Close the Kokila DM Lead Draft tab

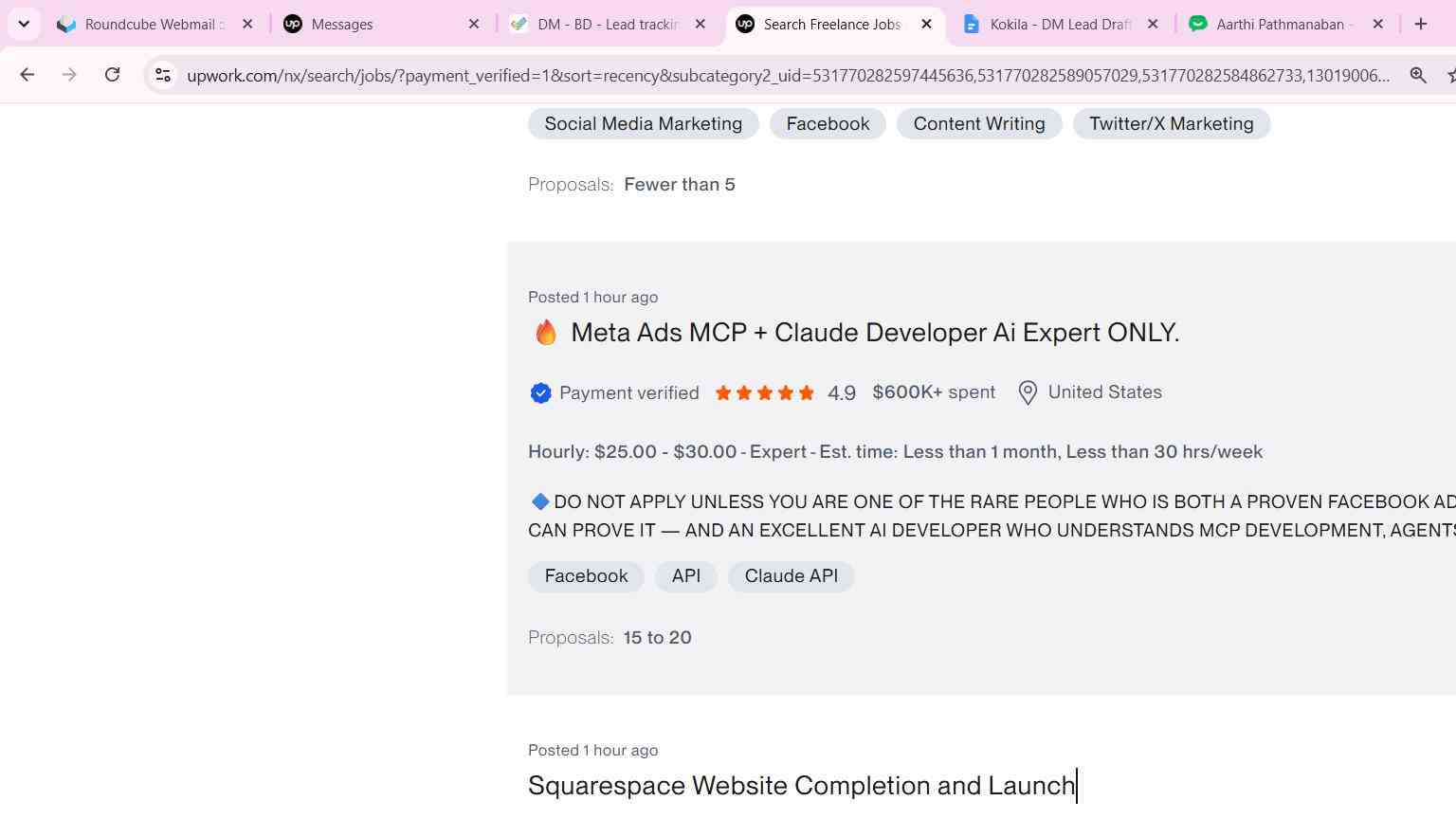coord(1153,24)
